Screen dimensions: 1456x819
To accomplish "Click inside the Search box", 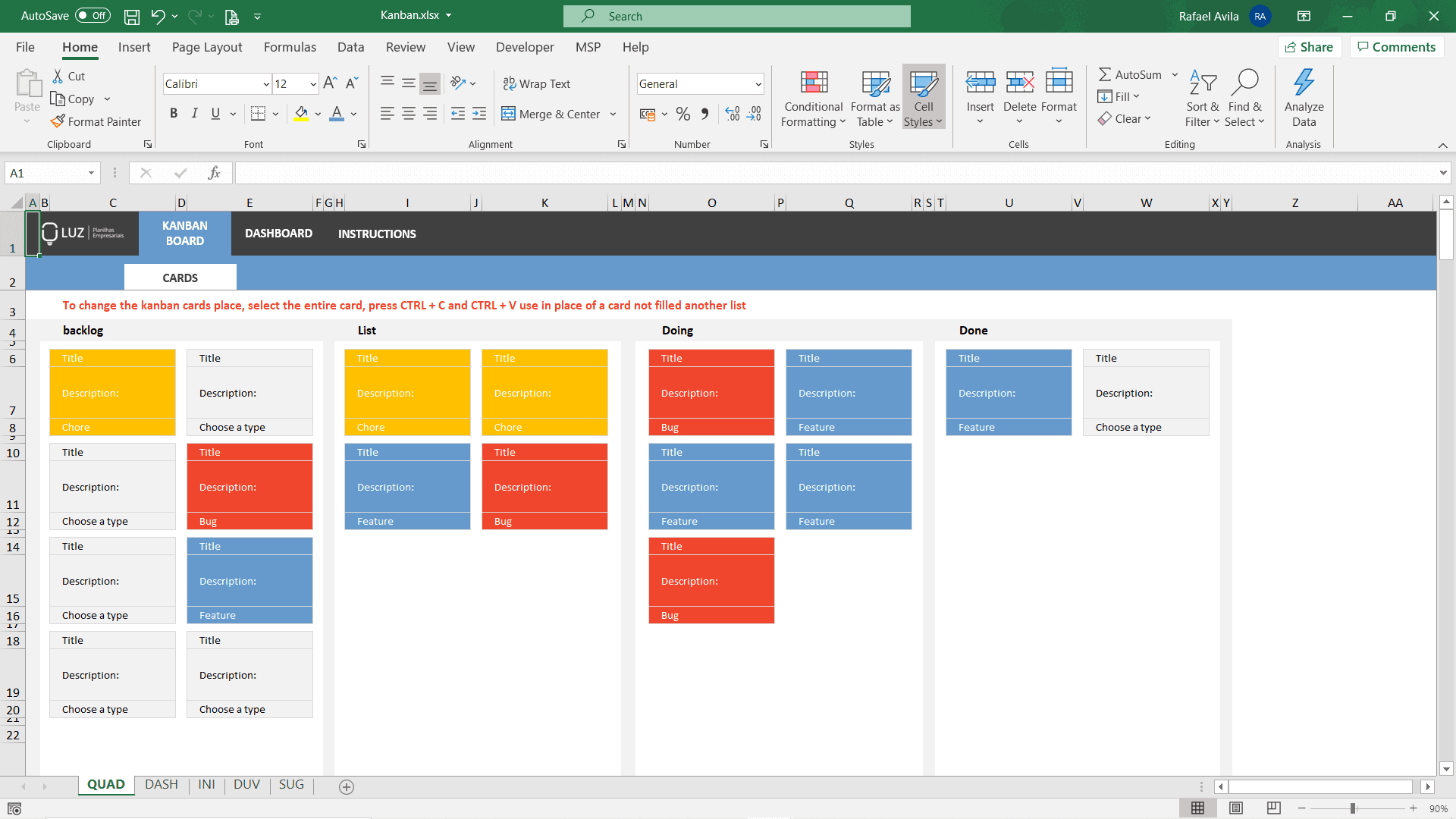I will (736, 16).
